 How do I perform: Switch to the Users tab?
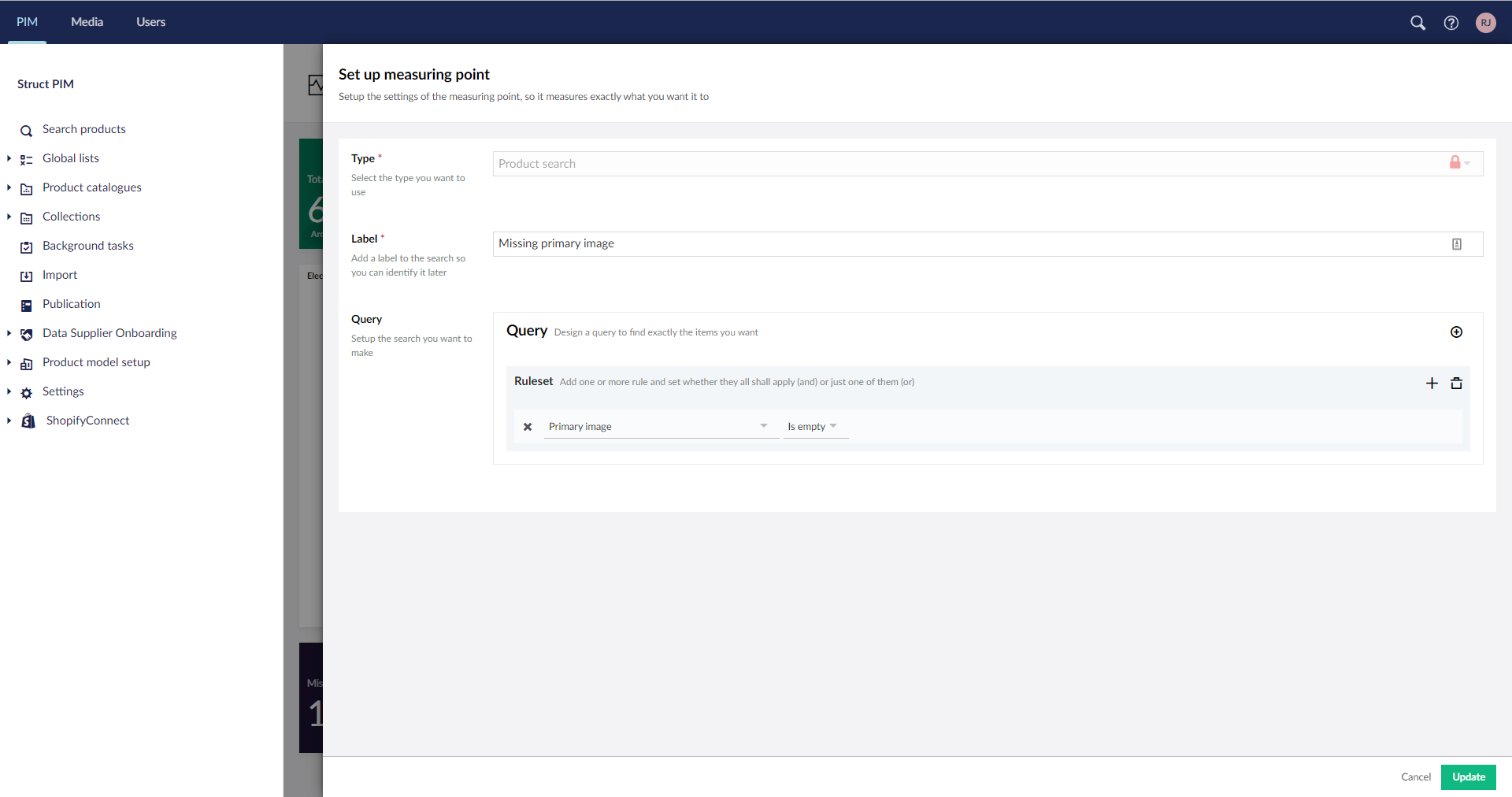tap(150, 22)
